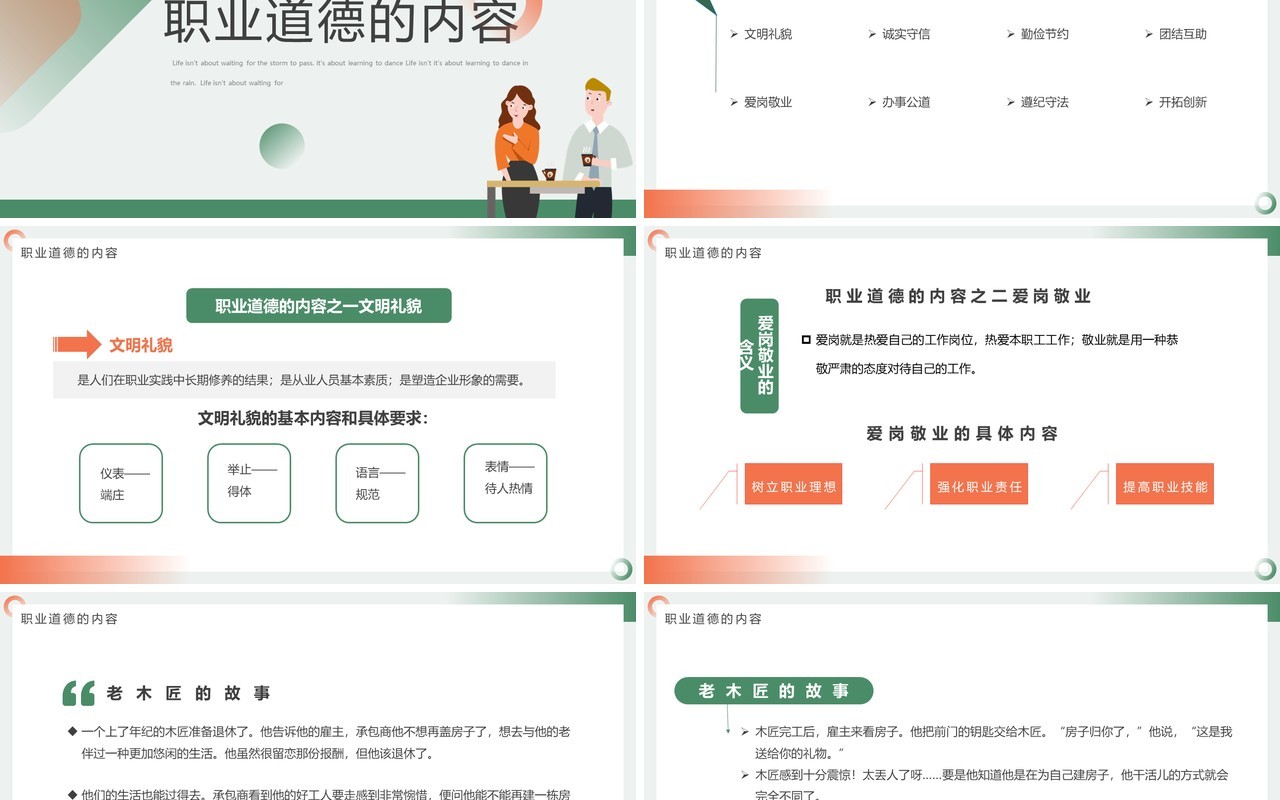This screenshot has width=1280, height=800.
Task: Click heading '爱岗敬业的具体内容'
Action: tap(962, 433)
